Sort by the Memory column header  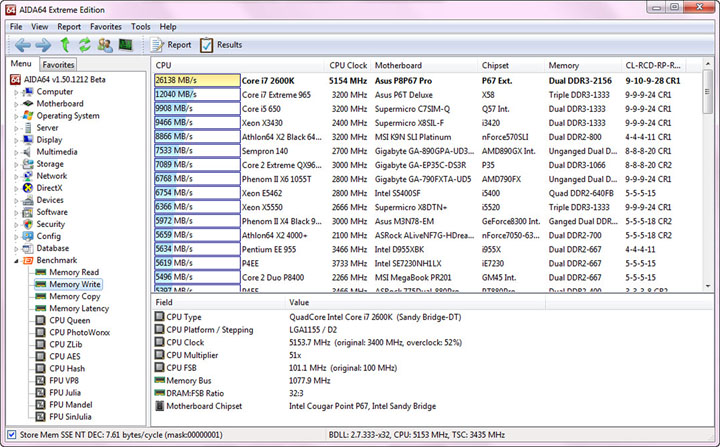[583, 65]
